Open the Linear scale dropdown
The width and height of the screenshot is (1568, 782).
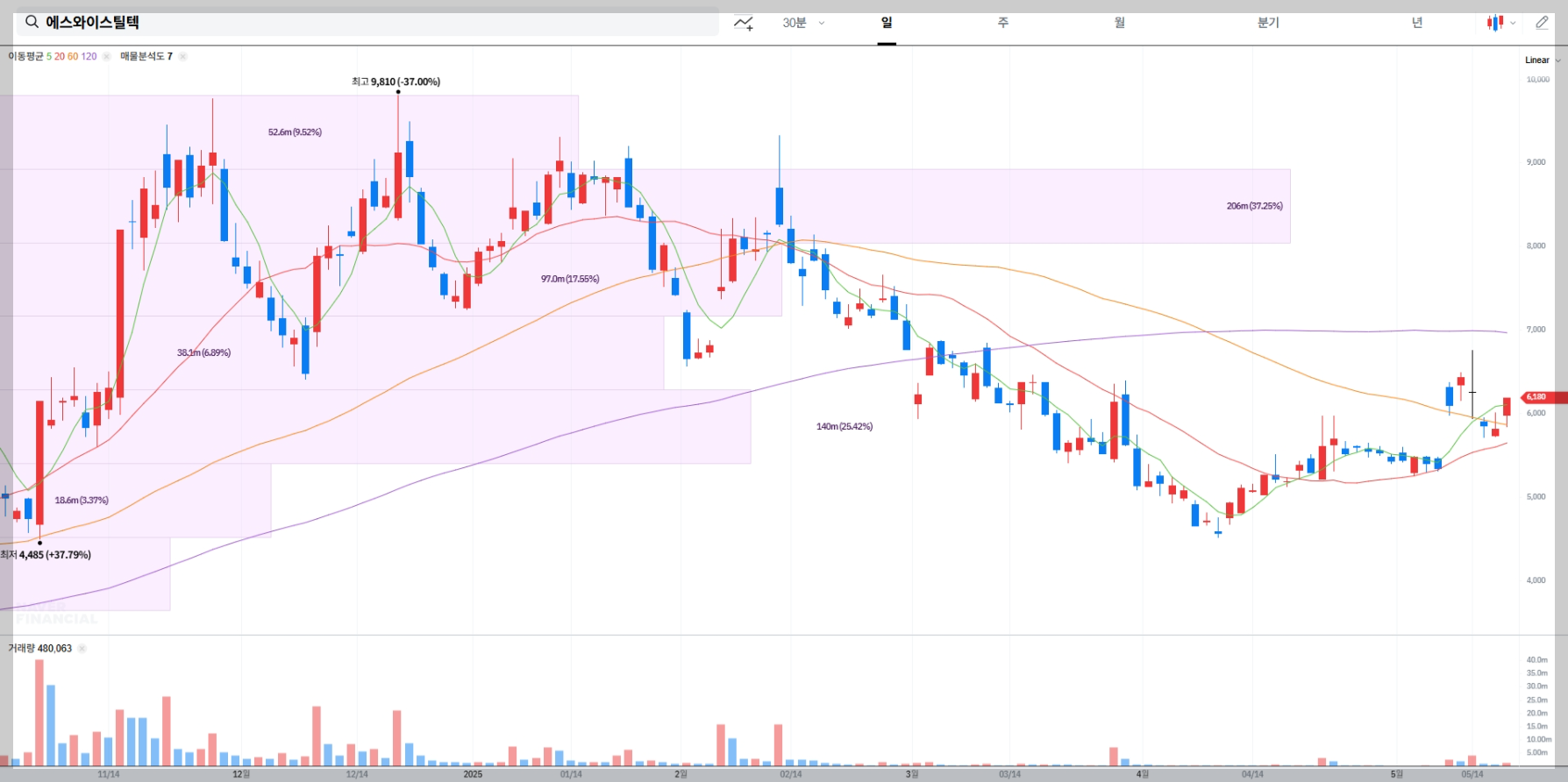tap(1543, 60)
